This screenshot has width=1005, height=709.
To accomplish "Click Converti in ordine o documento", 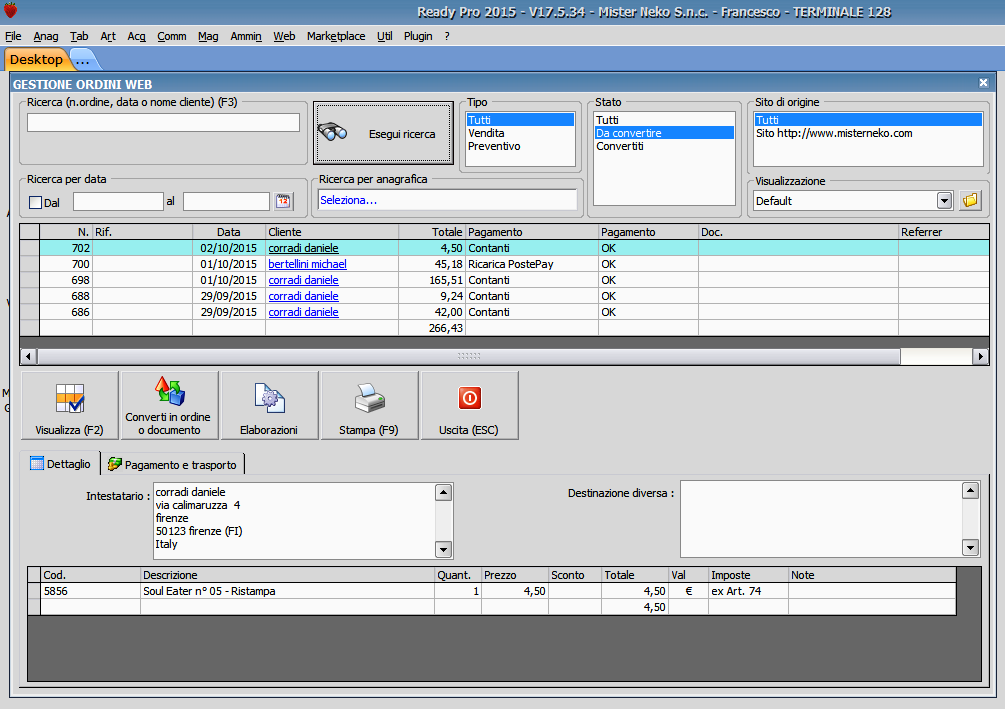I will [x=169, y=405].
